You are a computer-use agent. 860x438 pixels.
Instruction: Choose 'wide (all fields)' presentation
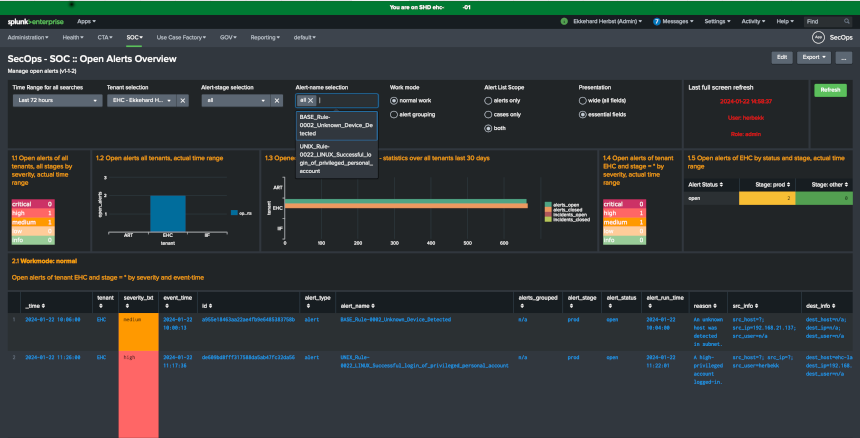(583, 101)
